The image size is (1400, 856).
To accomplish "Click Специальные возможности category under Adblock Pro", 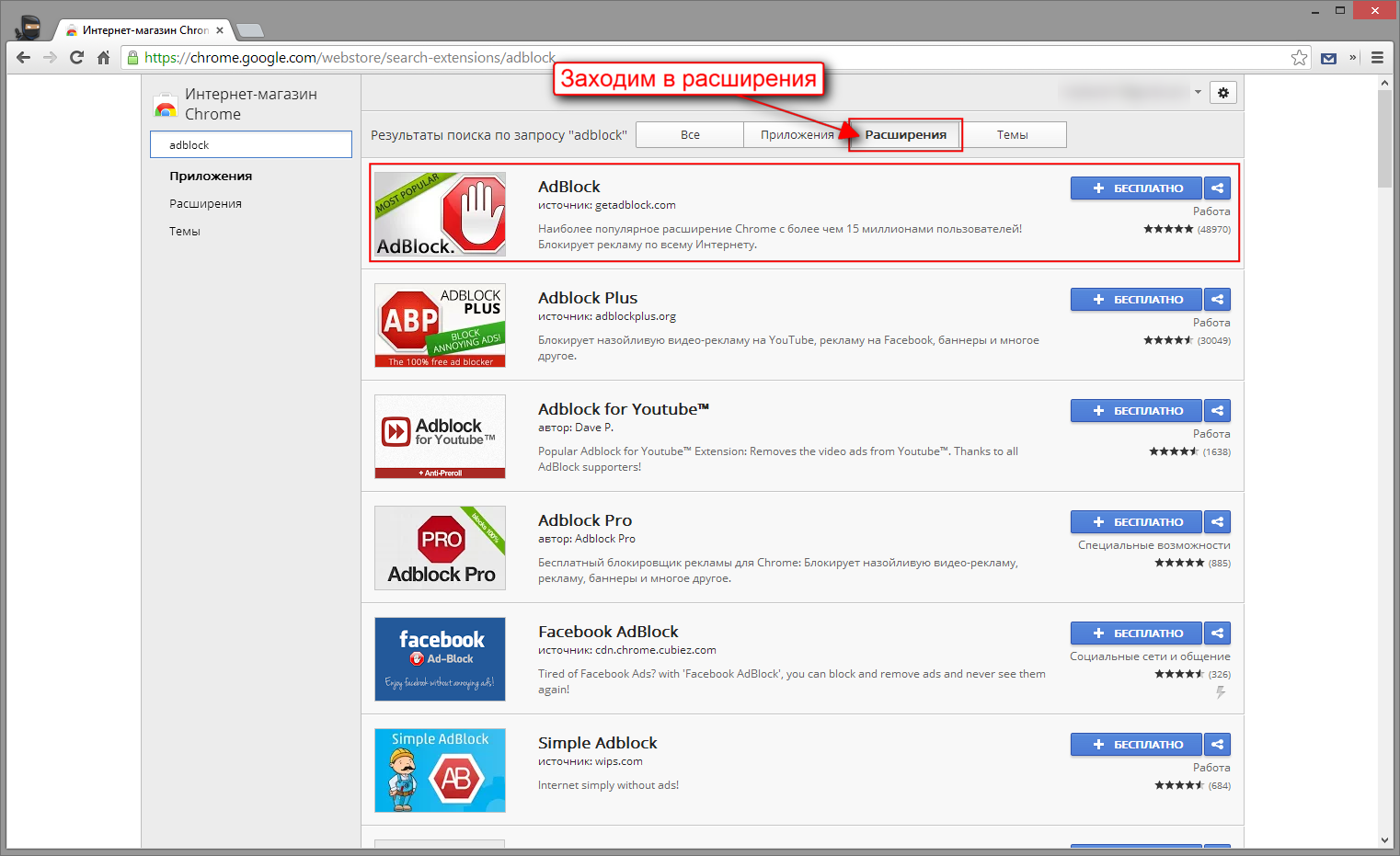I will [x=1154, y=545].
